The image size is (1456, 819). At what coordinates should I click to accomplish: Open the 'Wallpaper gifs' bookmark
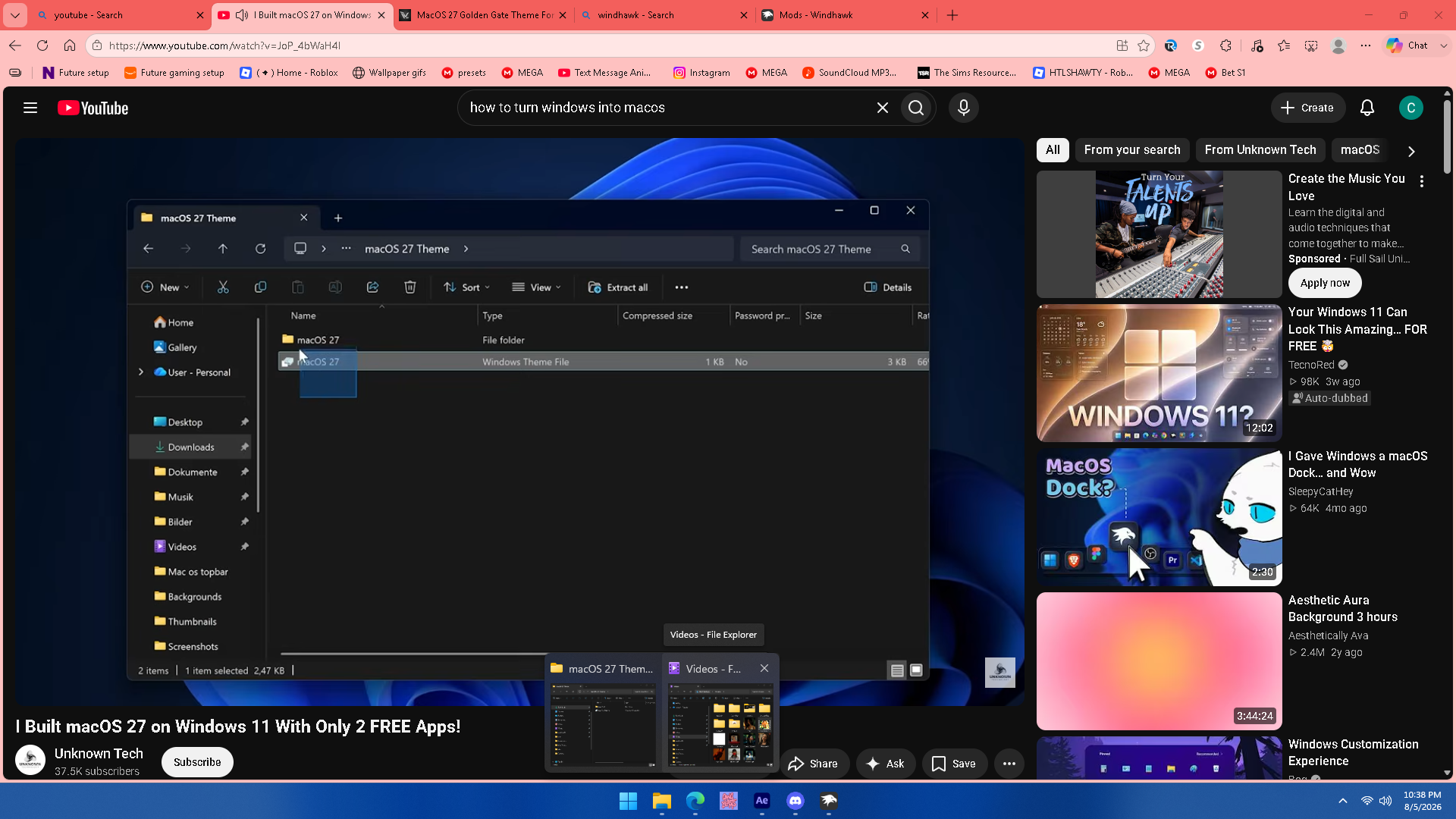click(x=390, y=73)
